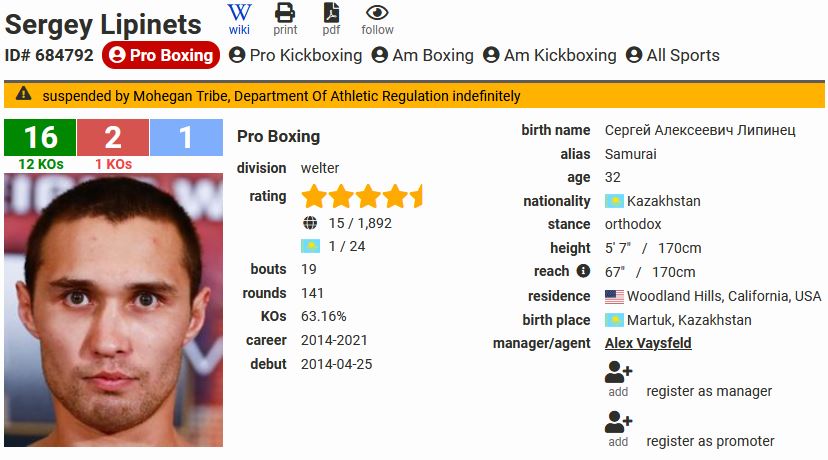Screen dimensions: 828x460
Task: Show the All Sports tab
Action: click(672, 55)
